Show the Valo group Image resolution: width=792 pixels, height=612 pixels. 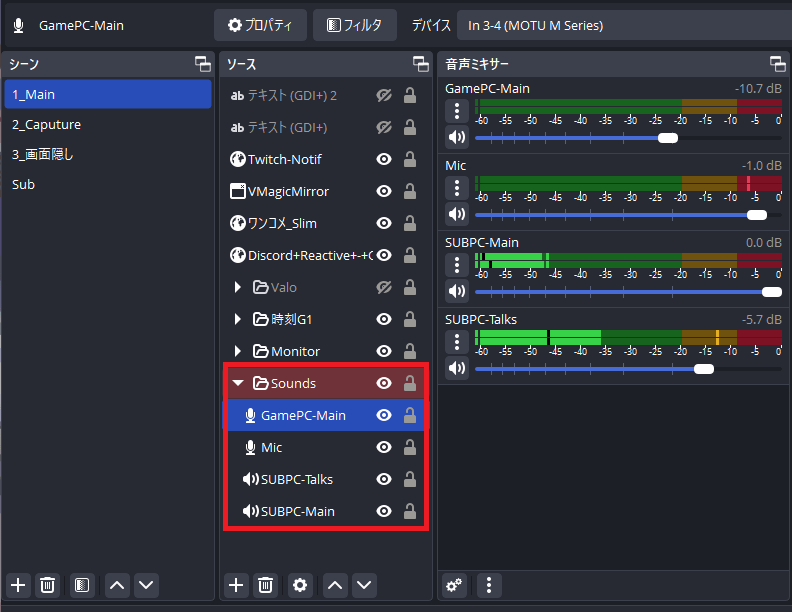[384, 287]
